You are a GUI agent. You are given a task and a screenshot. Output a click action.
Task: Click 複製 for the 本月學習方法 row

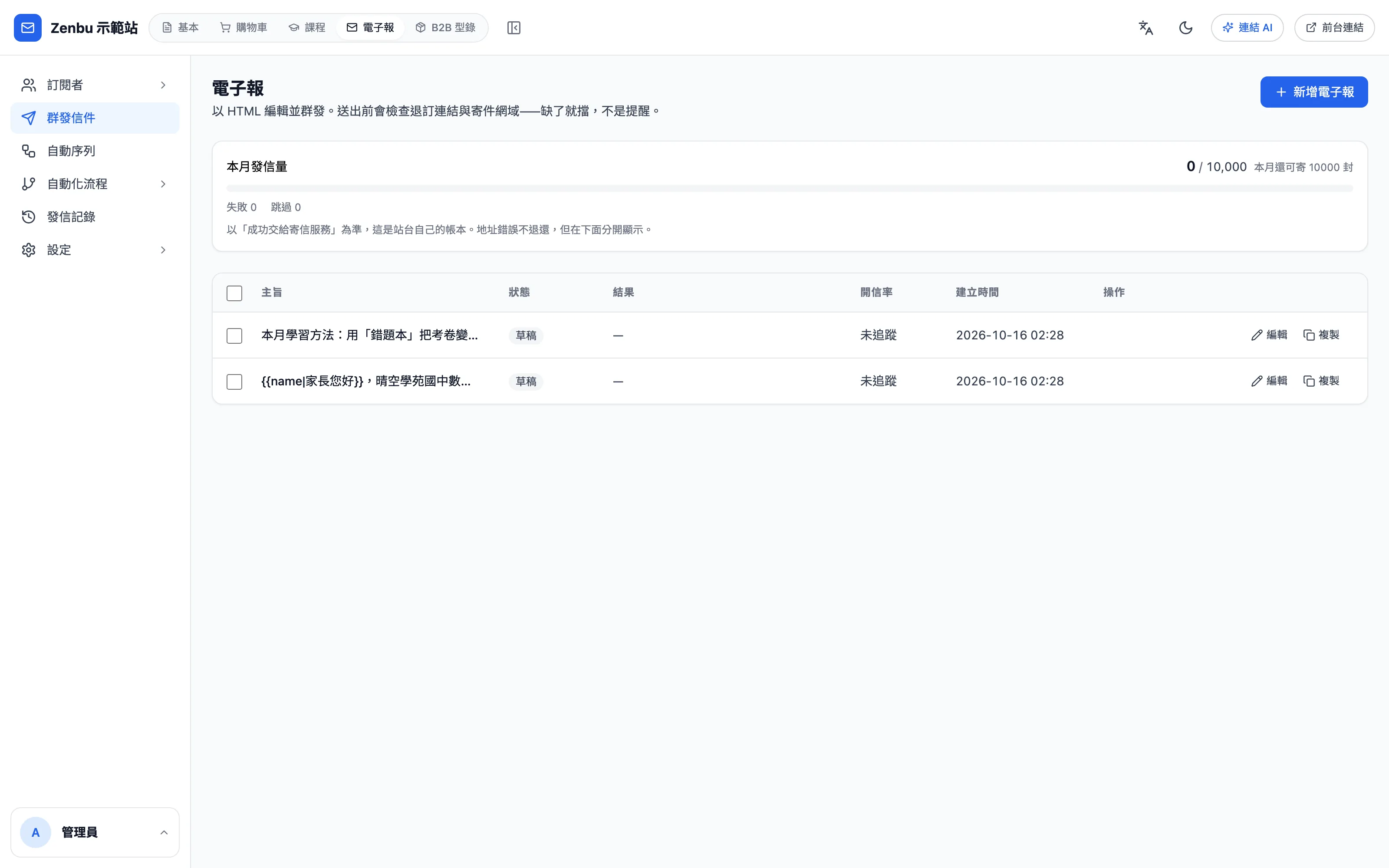pyautogui.click(x=1321, y=335)
